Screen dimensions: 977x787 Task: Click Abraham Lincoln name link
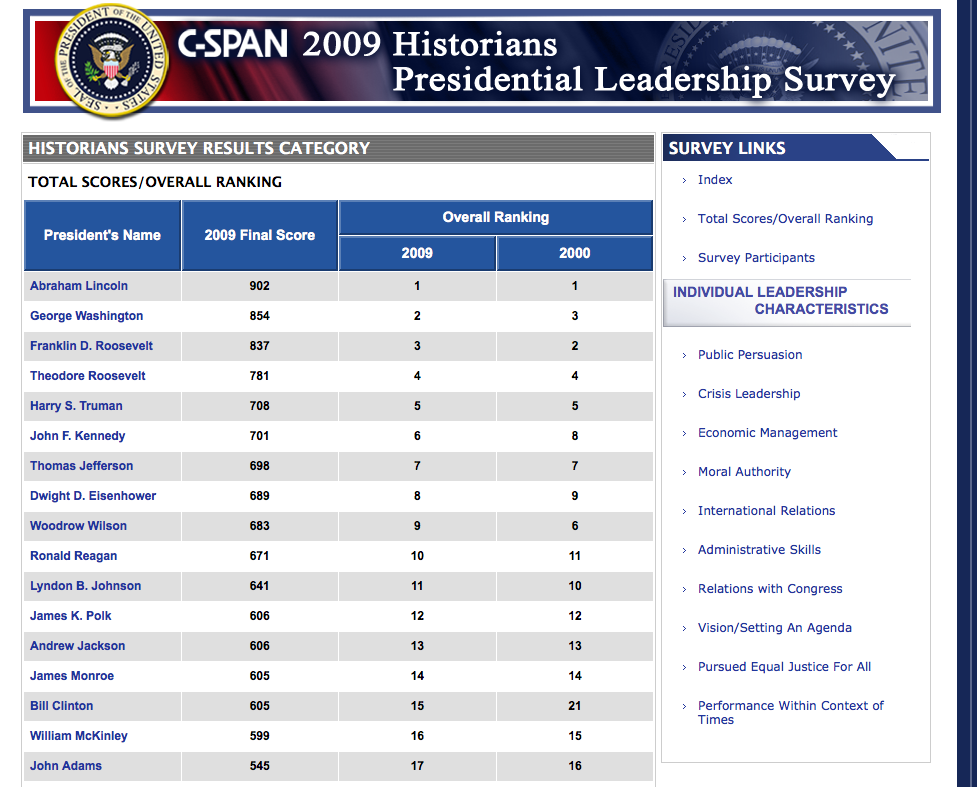[79, 286]
